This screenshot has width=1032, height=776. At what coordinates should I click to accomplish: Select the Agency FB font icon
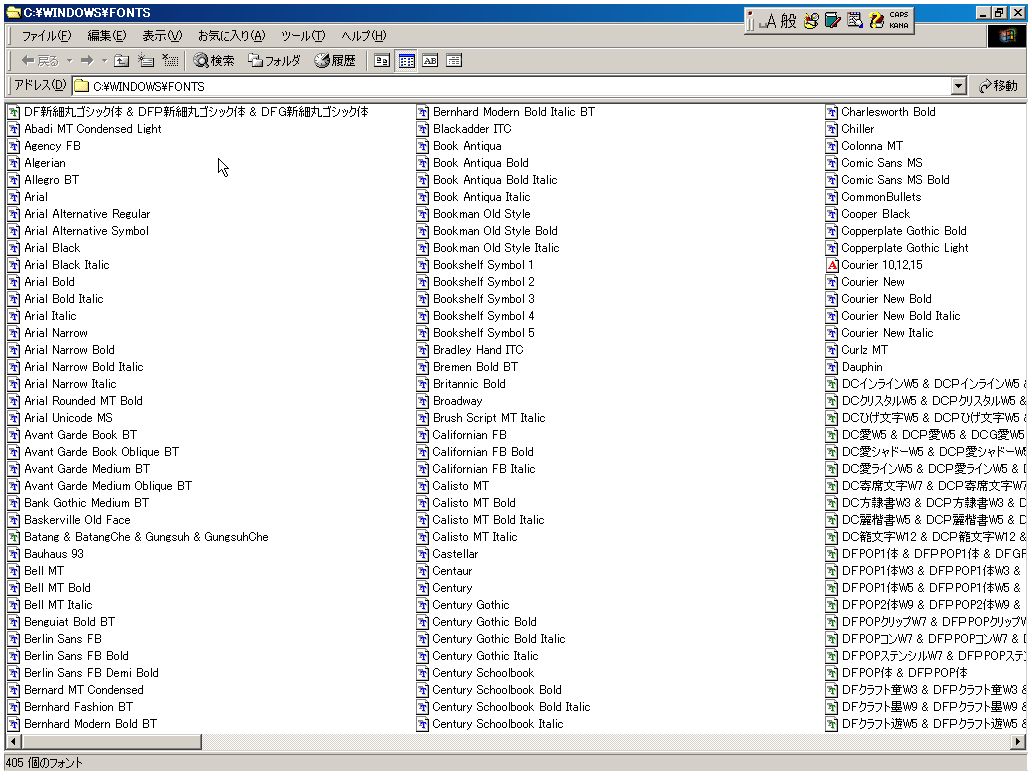(x=14, y=146)
